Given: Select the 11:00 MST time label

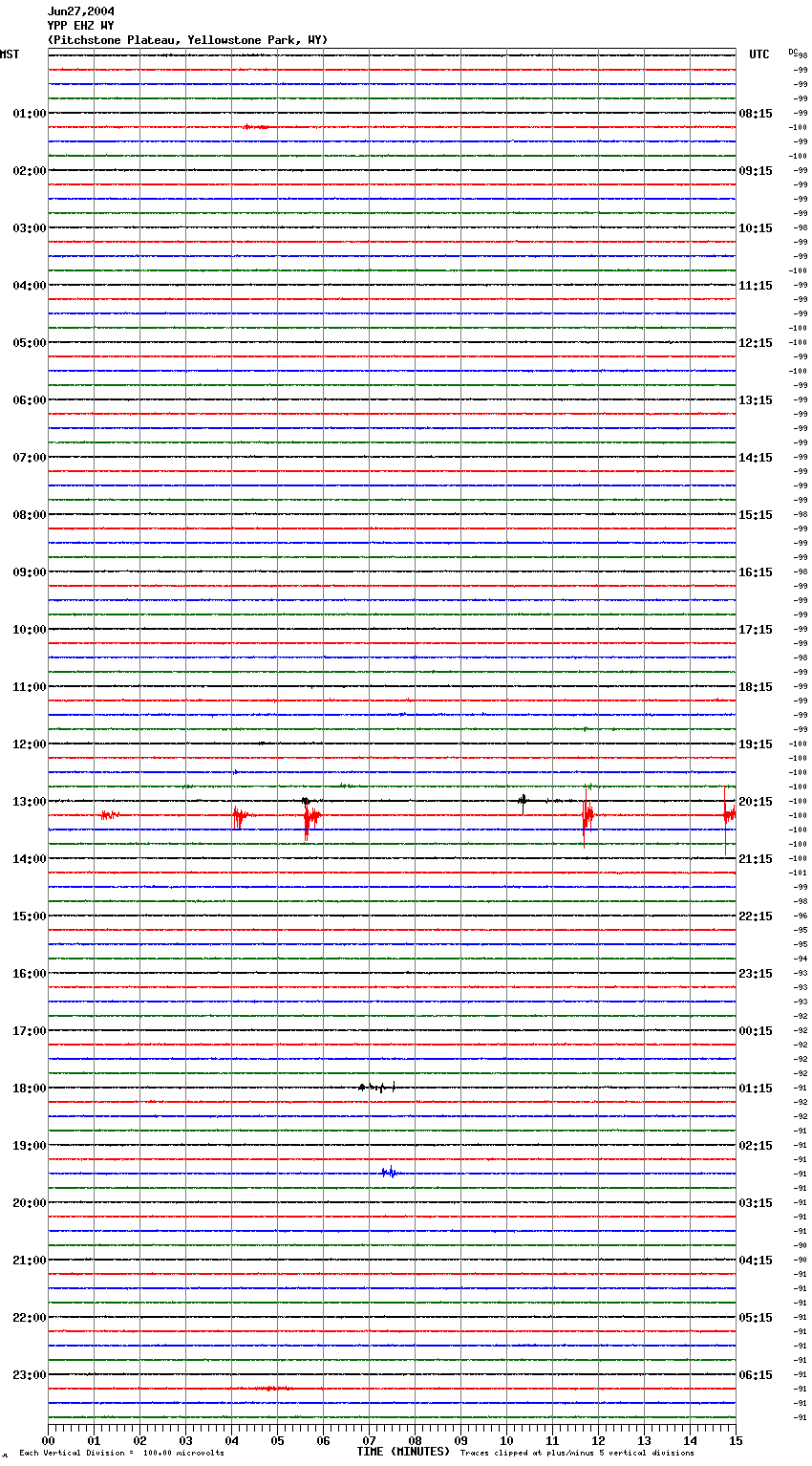Looking at the screenshot, I should [30, 687].
